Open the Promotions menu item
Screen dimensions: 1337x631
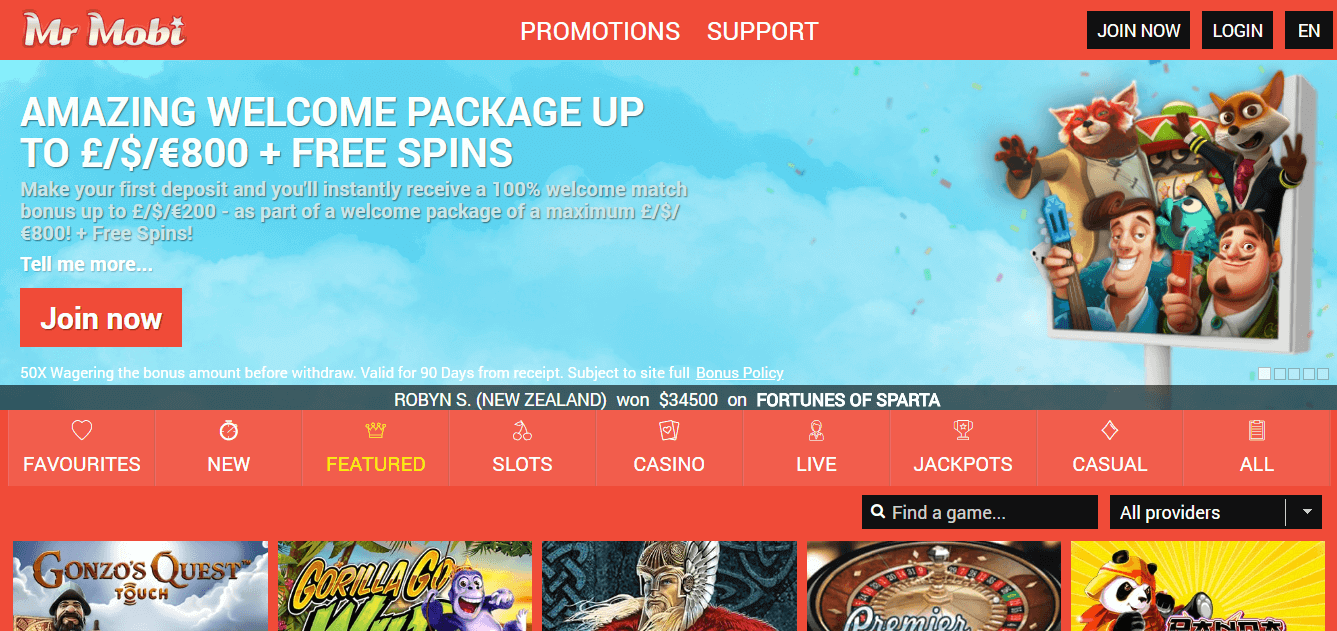pos(600,31)
